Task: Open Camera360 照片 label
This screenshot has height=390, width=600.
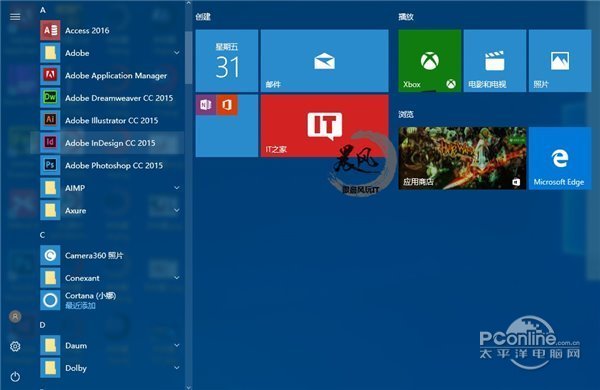Action: coord(94,255)
